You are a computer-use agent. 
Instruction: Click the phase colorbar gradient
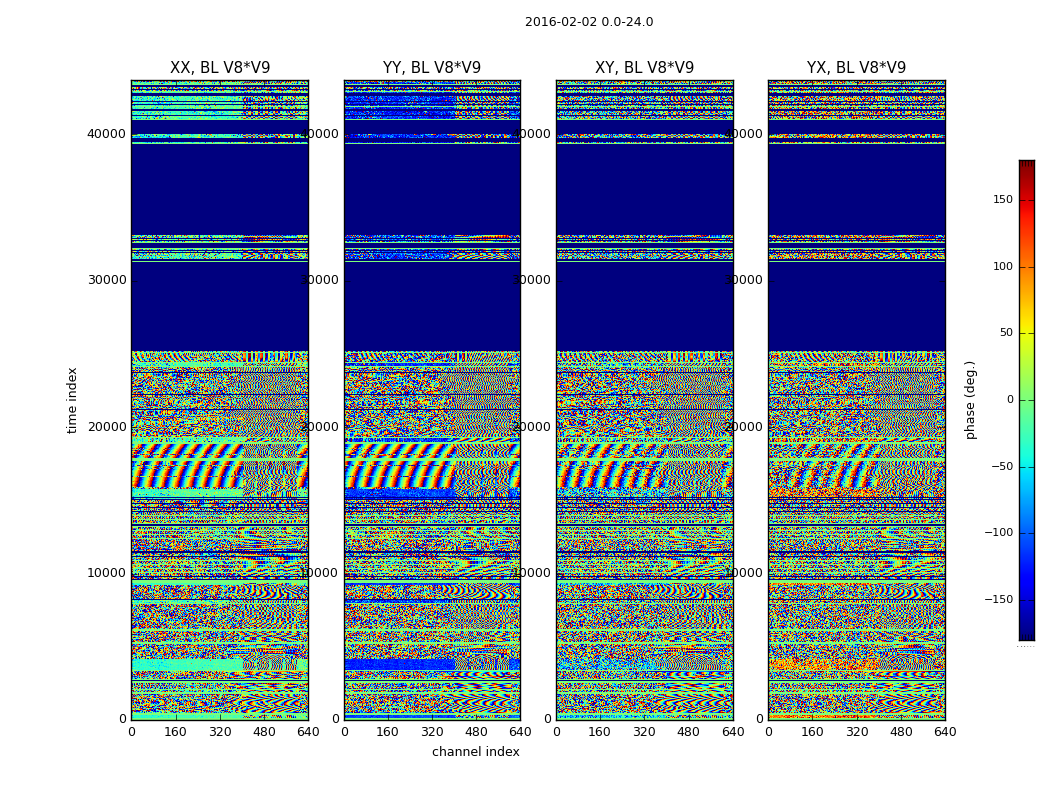pos(1027,400)
